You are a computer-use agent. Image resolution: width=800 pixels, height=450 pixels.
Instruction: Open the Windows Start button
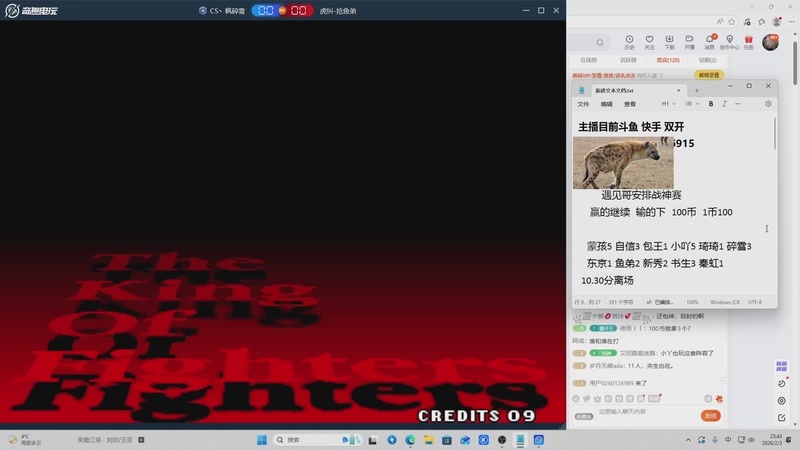(262, 440)
